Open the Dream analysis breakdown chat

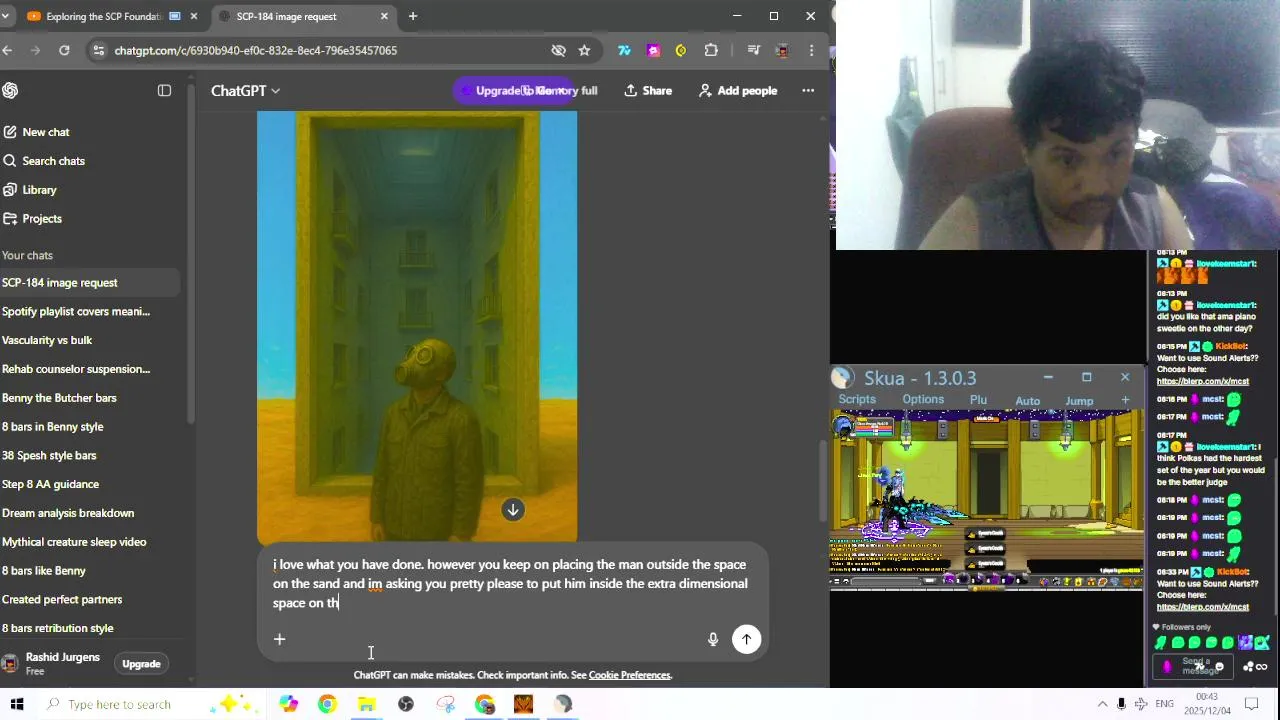tap(68, 513)
